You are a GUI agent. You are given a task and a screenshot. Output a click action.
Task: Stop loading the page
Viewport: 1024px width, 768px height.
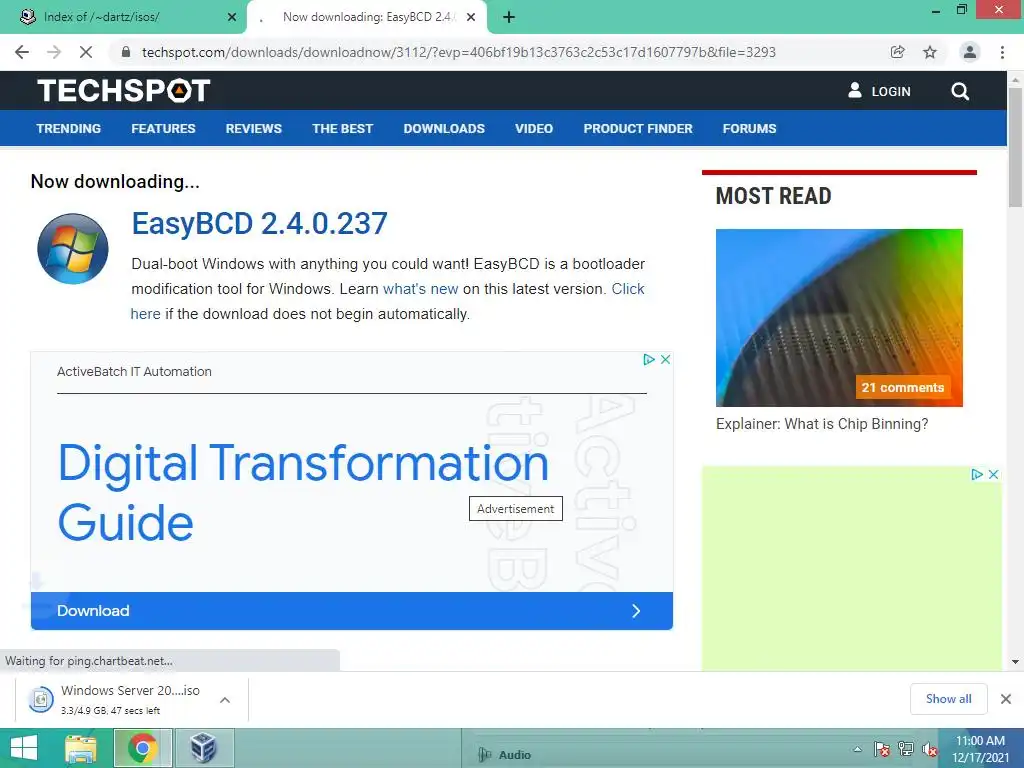(86, 52)
